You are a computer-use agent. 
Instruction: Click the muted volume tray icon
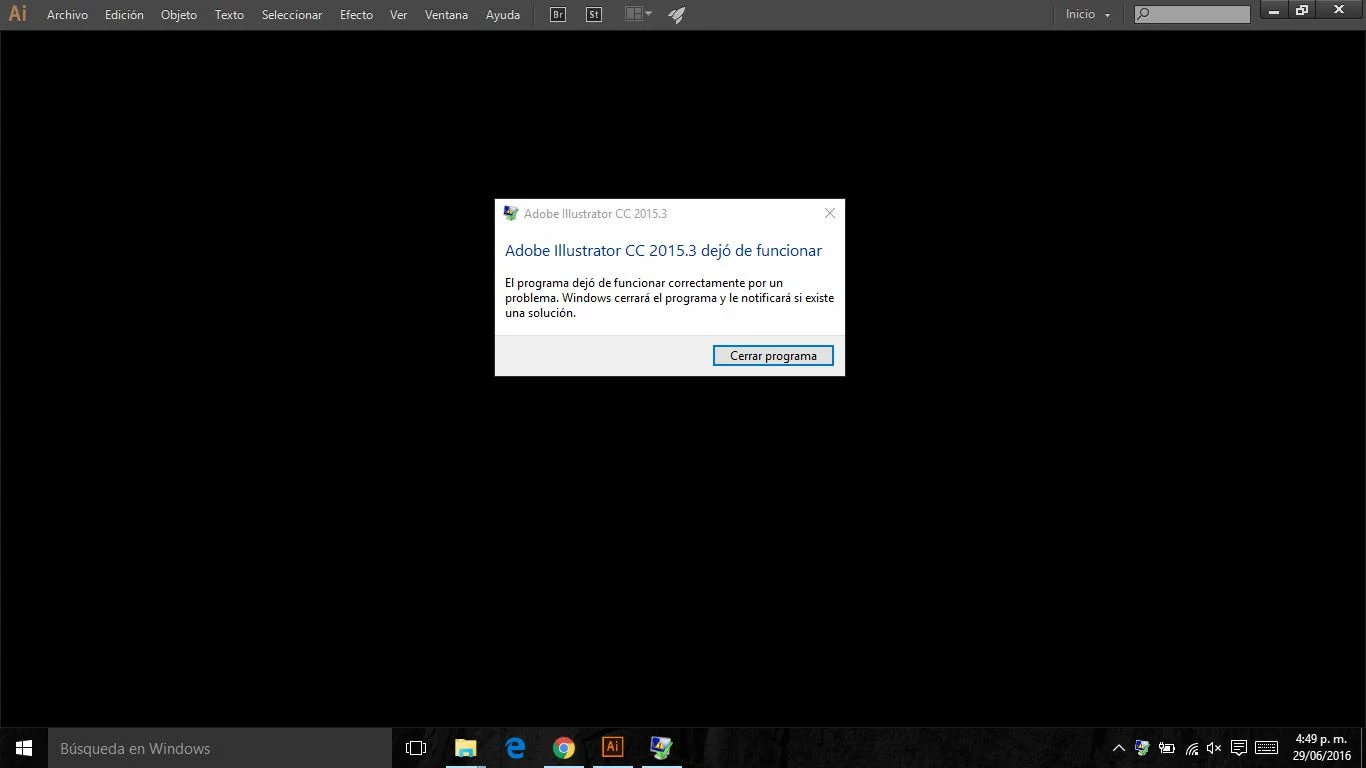pos(1214,748)
